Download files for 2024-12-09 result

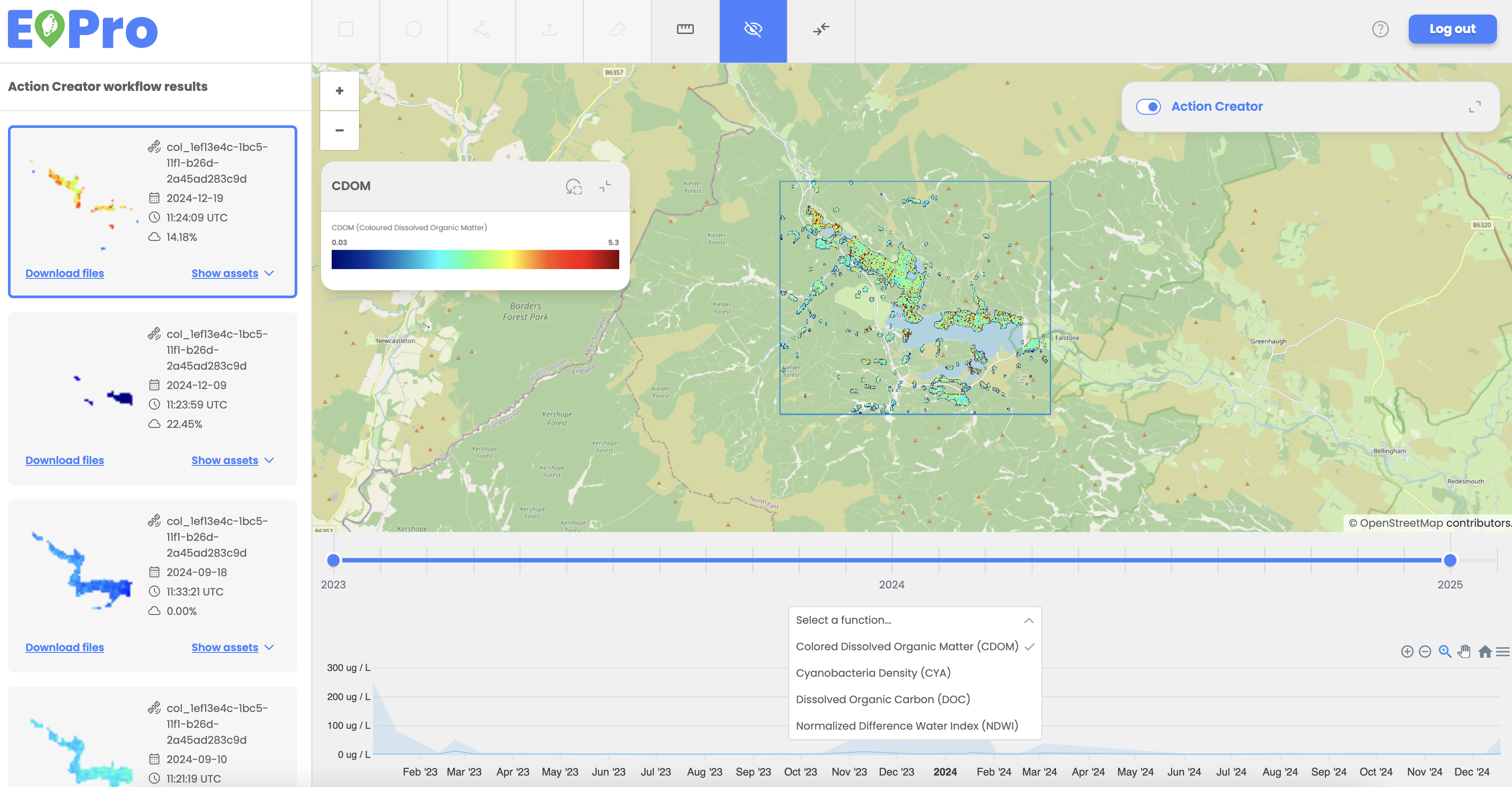tap(64, 461)
